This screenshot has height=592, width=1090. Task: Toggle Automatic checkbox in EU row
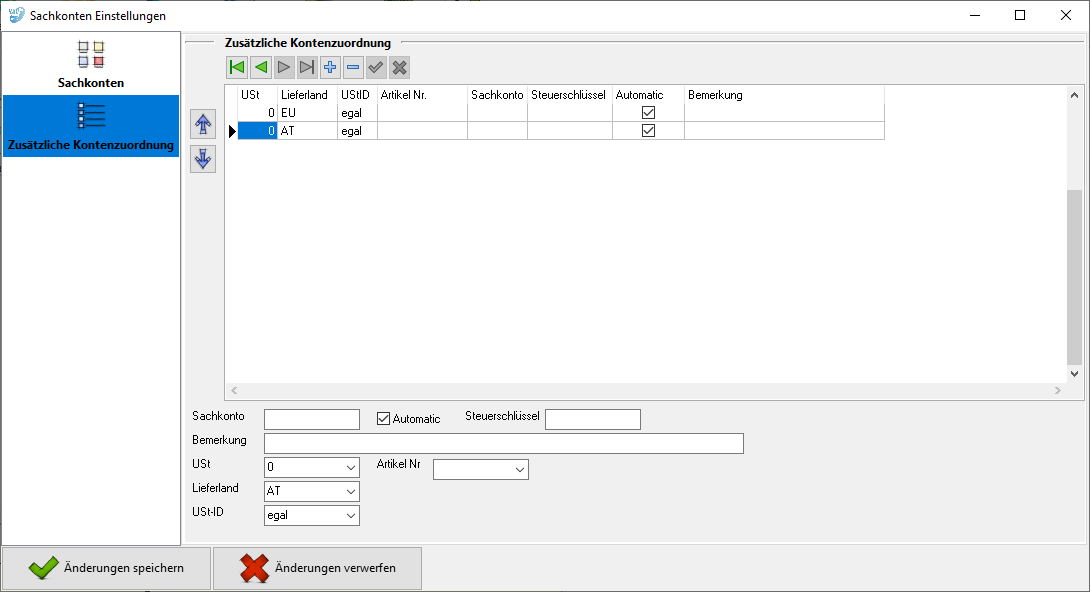point(648,113)
